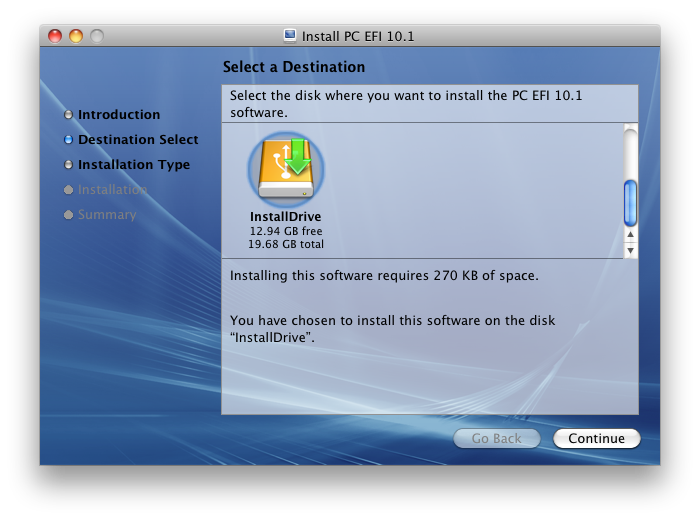This screenshot has width=700, height=520.
Task: Click the dimmed bullet beside Installation
Action: point(68,190)
